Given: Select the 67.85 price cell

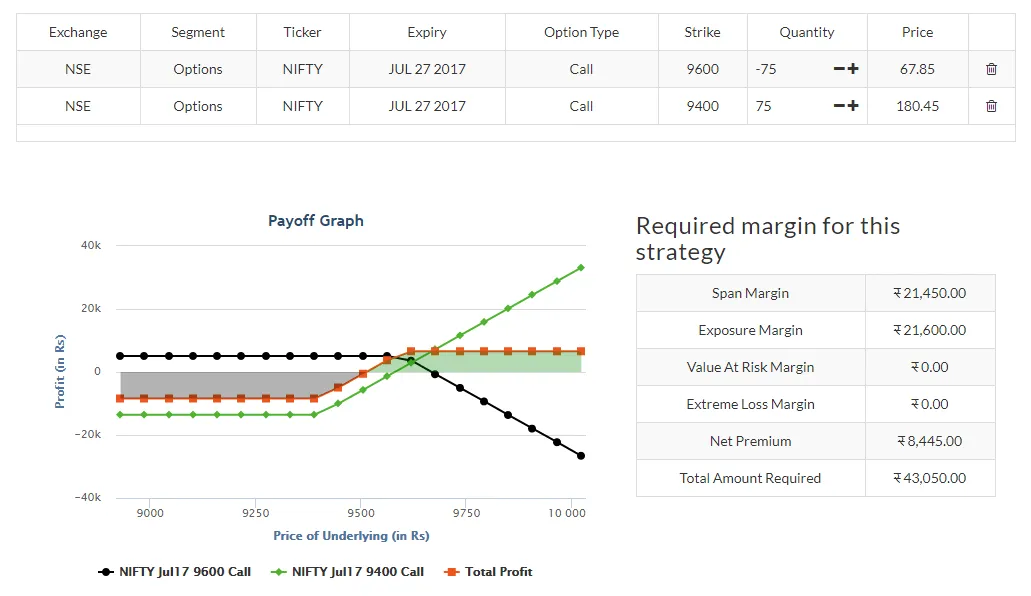Looking at the screenshot, I should pyautogui.click(x=917, y=69).
